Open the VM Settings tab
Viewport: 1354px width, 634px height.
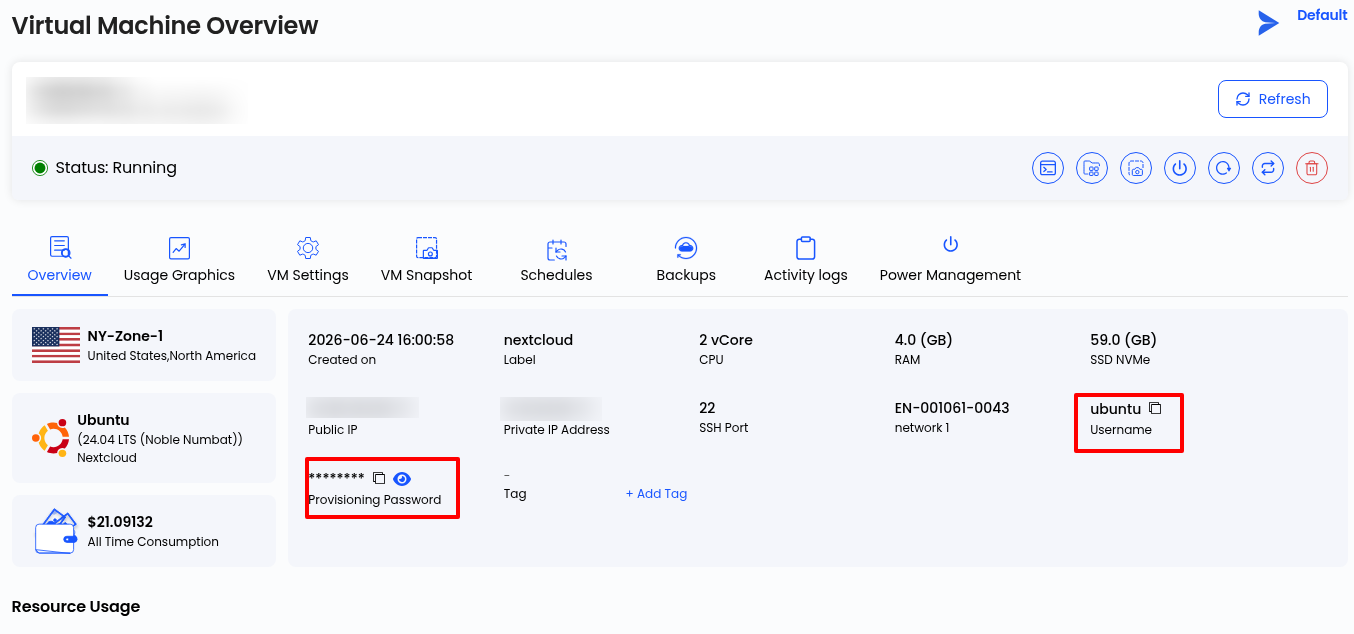click(308, 262)
